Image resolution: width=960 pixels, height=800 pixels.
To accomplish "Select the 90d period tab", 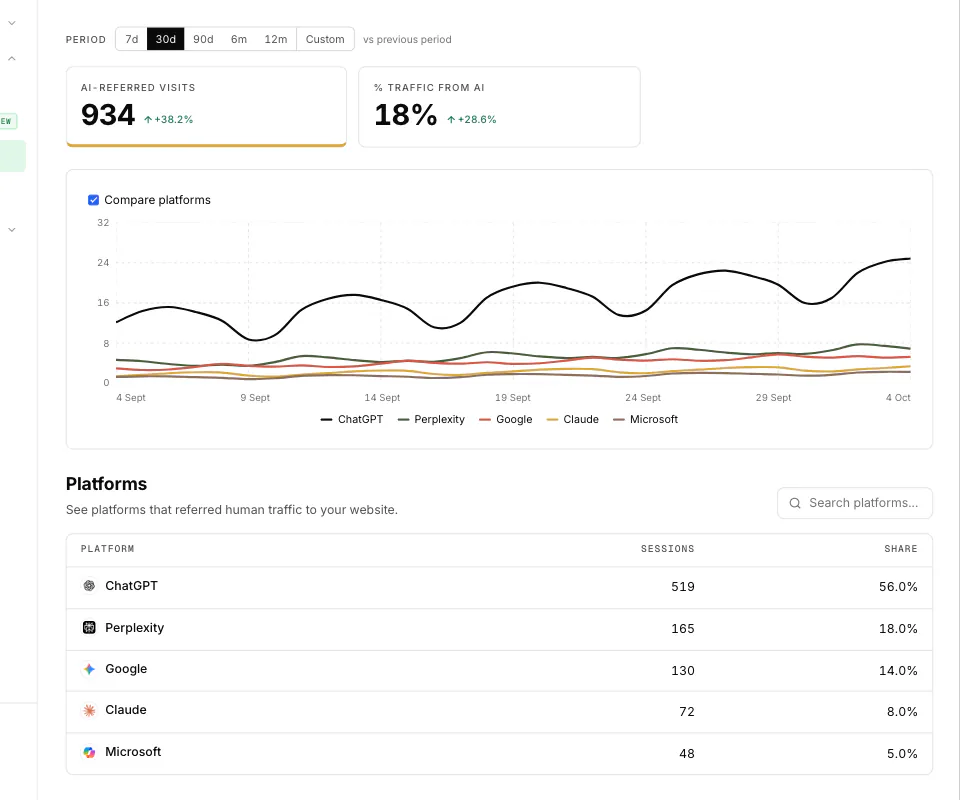I will click(203, 39).
